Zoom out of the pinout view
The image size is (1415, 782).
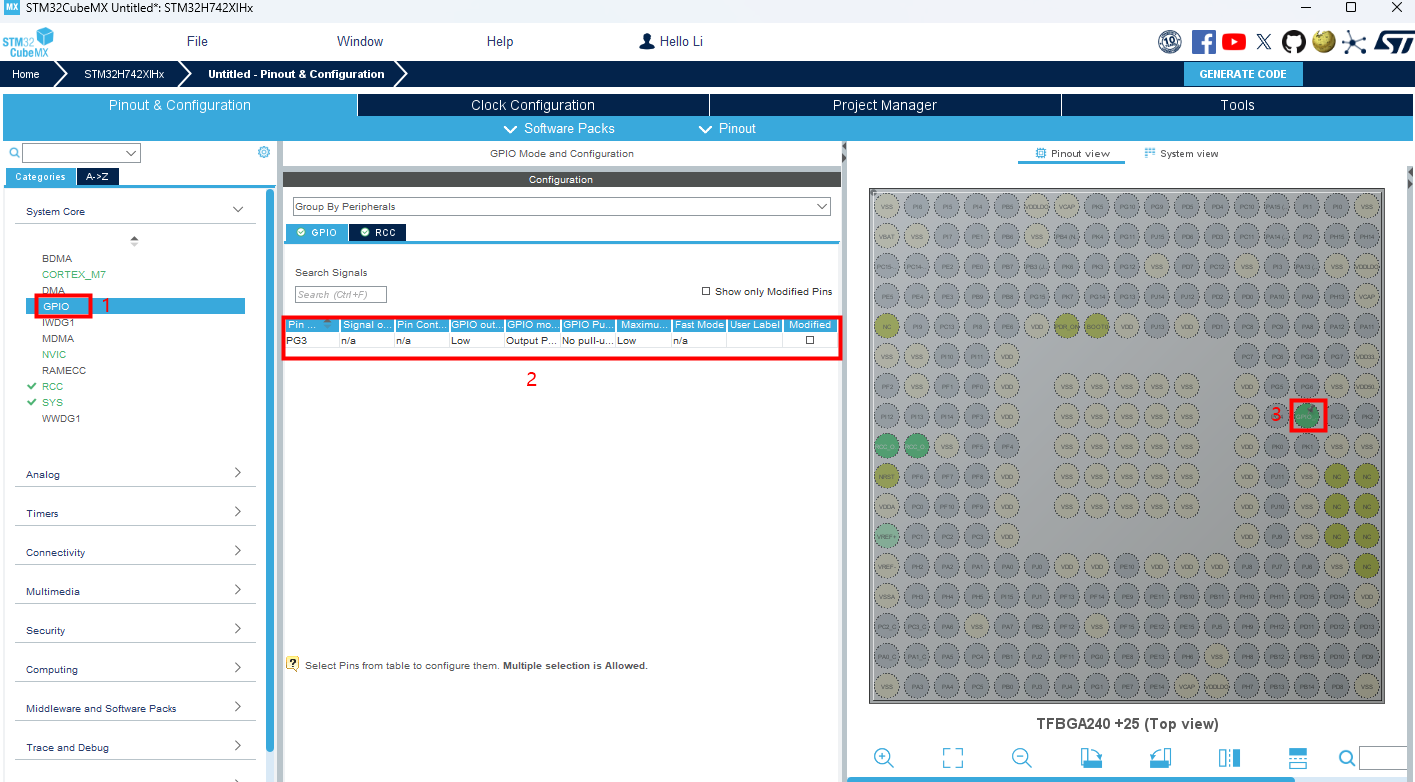point(1021,757)
